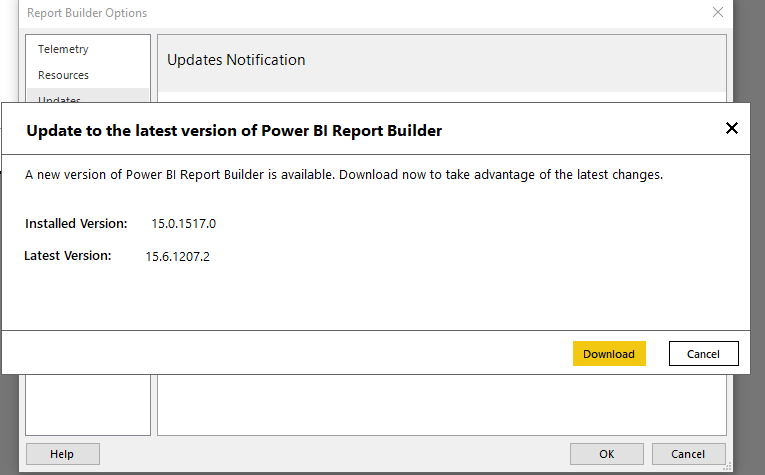
Task: Click the new version available message
Action: point(344,175)
